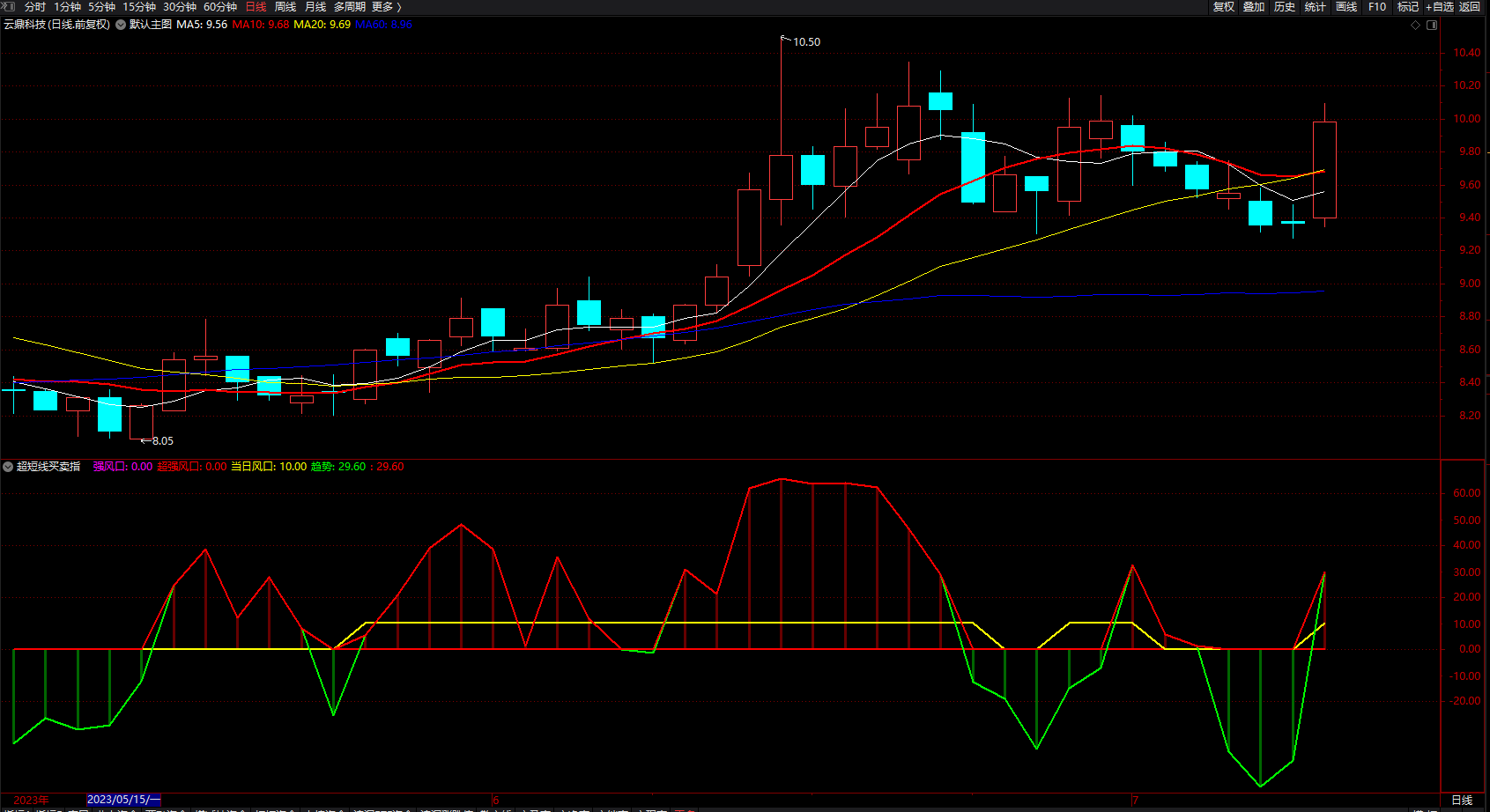This screenshot has height=812, width=1490.
Task: Switch to the 分时 intraday chart
Action: click(x=35, y=7)
